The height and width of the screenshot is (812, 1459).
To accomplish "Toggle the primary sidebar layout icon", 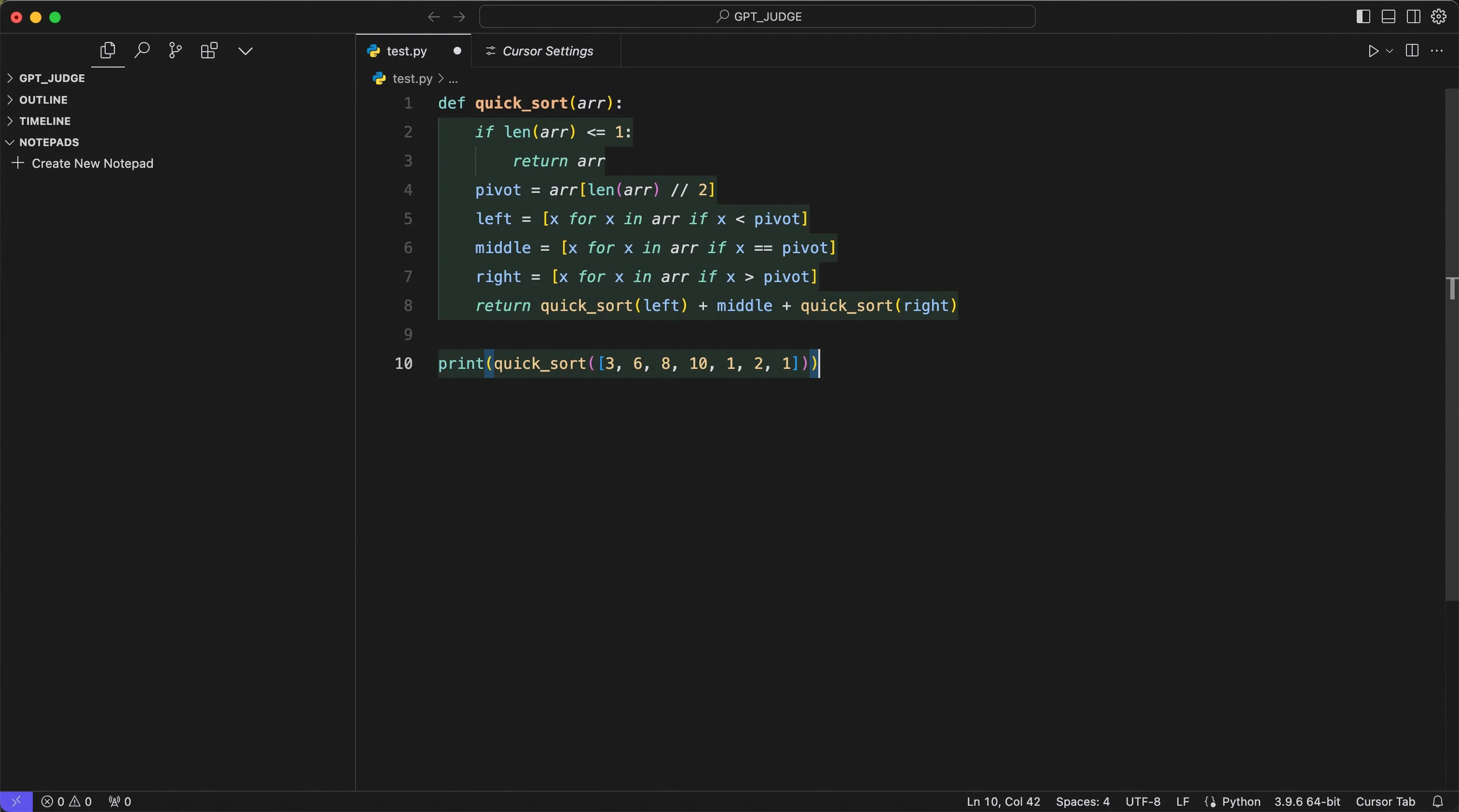I will 1363,16.
